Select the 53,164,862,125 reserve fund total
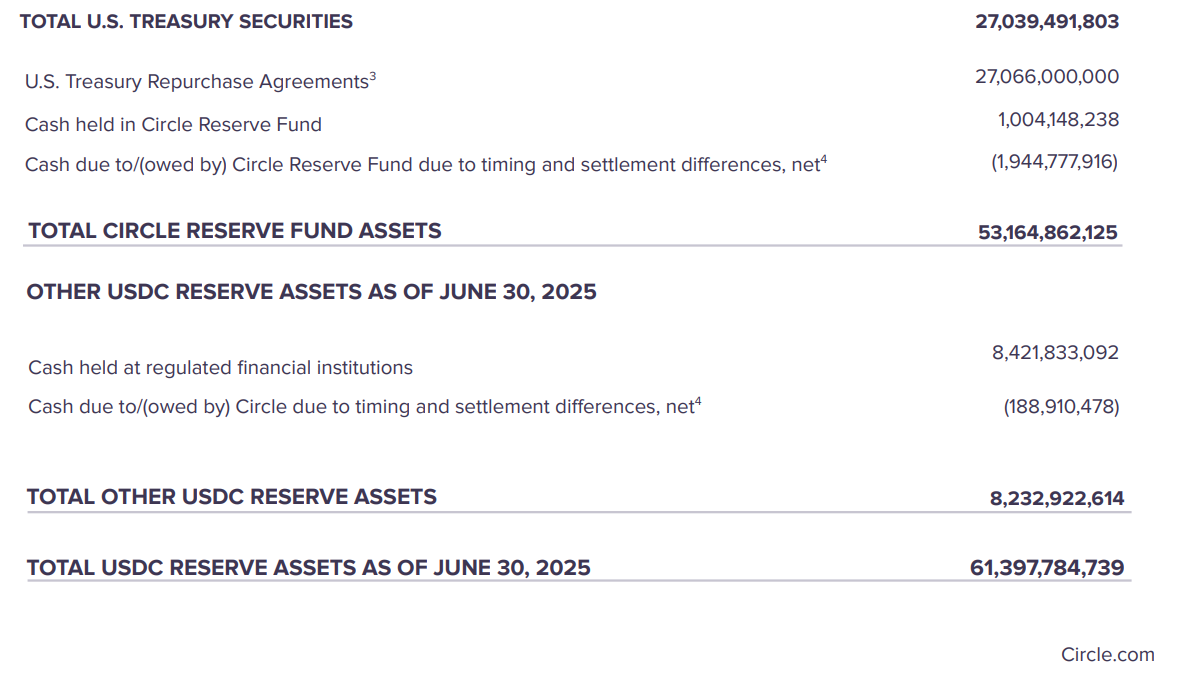 pyautogui.click(x=1048, y=233)
